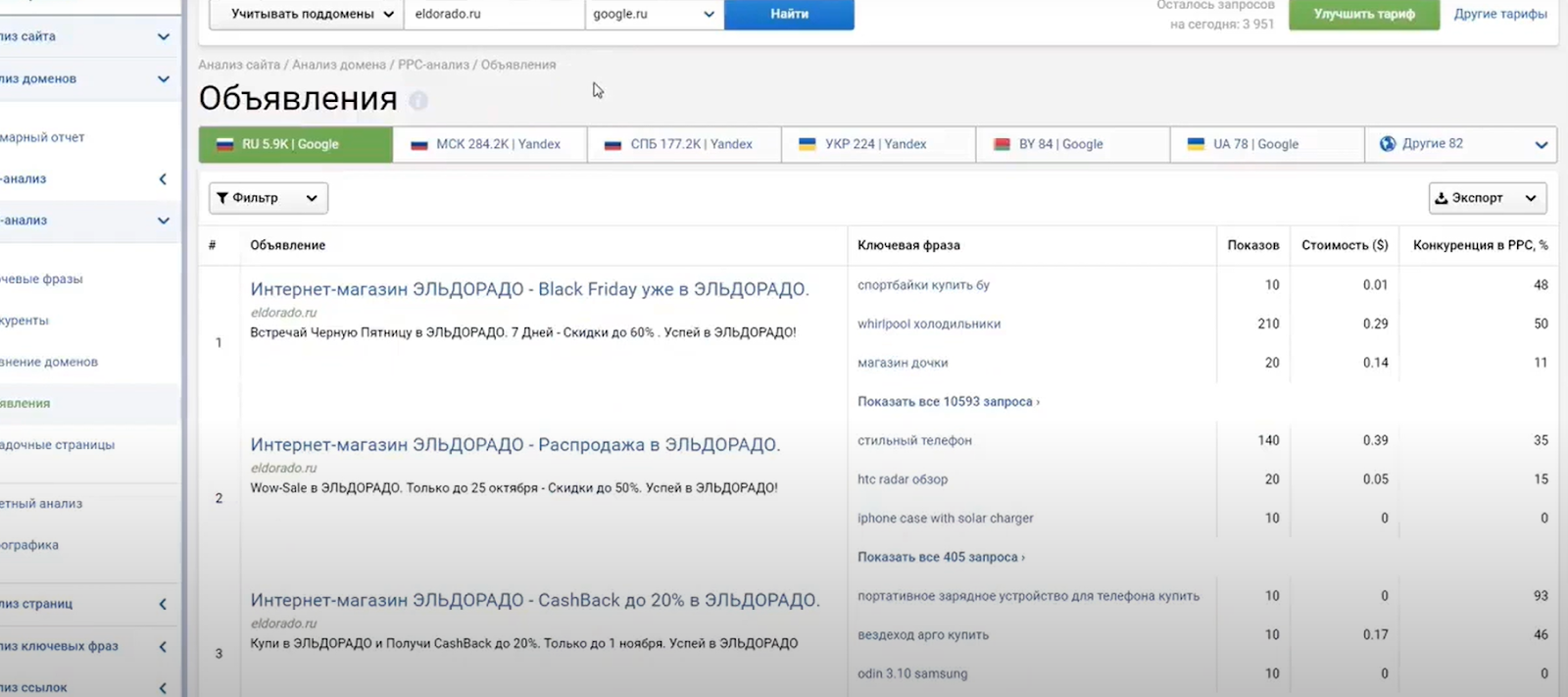Screen dimensions: 1568x697
Task: Open the Анализ сайта breadcrumb link
Action: [x=239, y=65]
